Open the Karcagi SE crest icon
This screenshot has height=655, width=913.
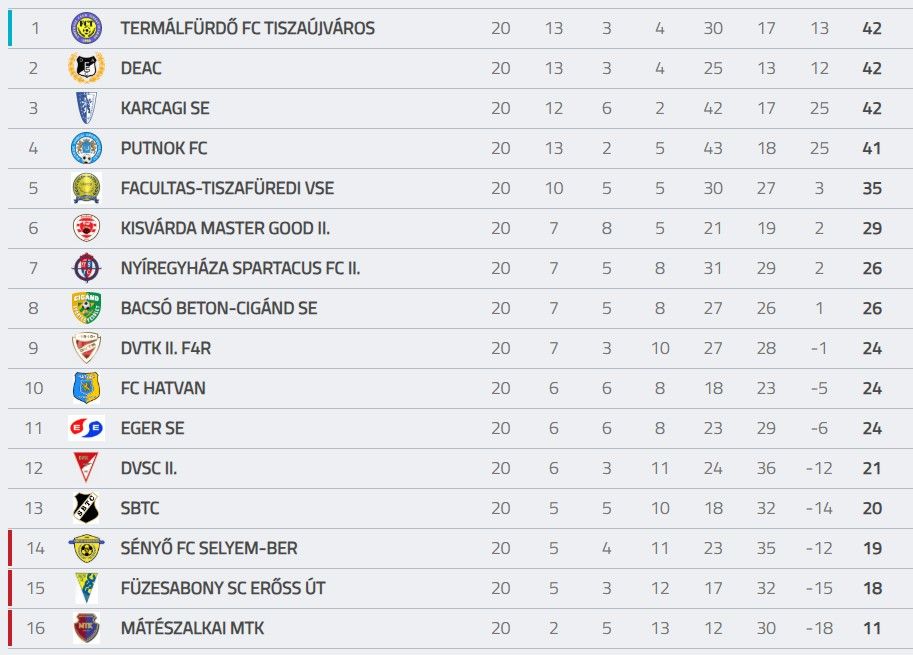point(86,108)
